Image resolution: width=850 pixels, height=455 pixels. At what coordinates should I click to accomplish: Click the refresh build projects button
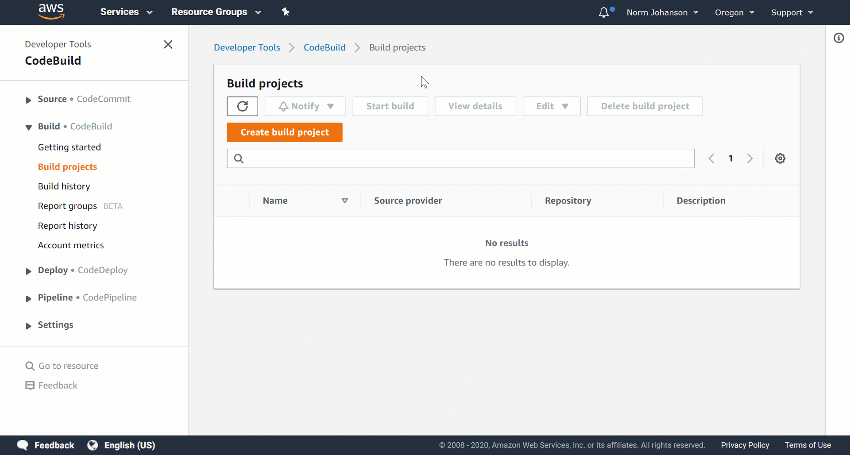coord(242,106)
